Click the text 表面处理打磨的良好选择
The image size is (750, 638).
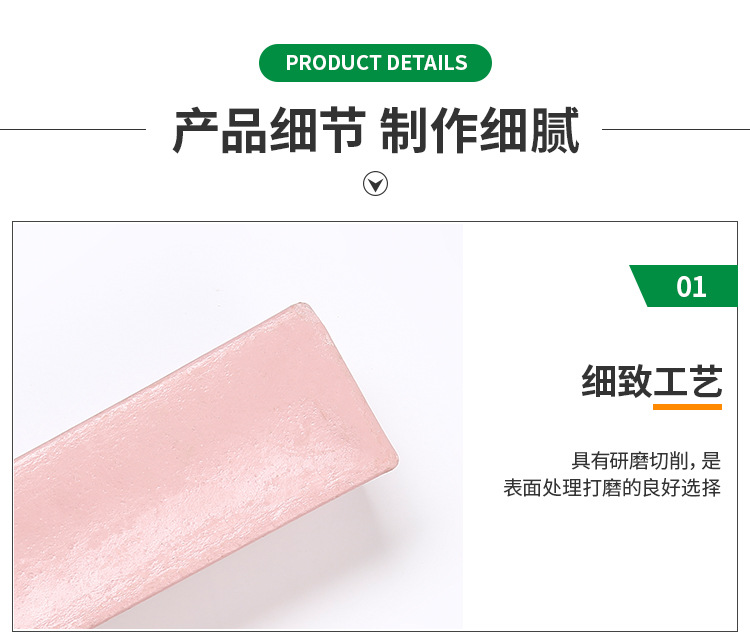tap(612, 488)
